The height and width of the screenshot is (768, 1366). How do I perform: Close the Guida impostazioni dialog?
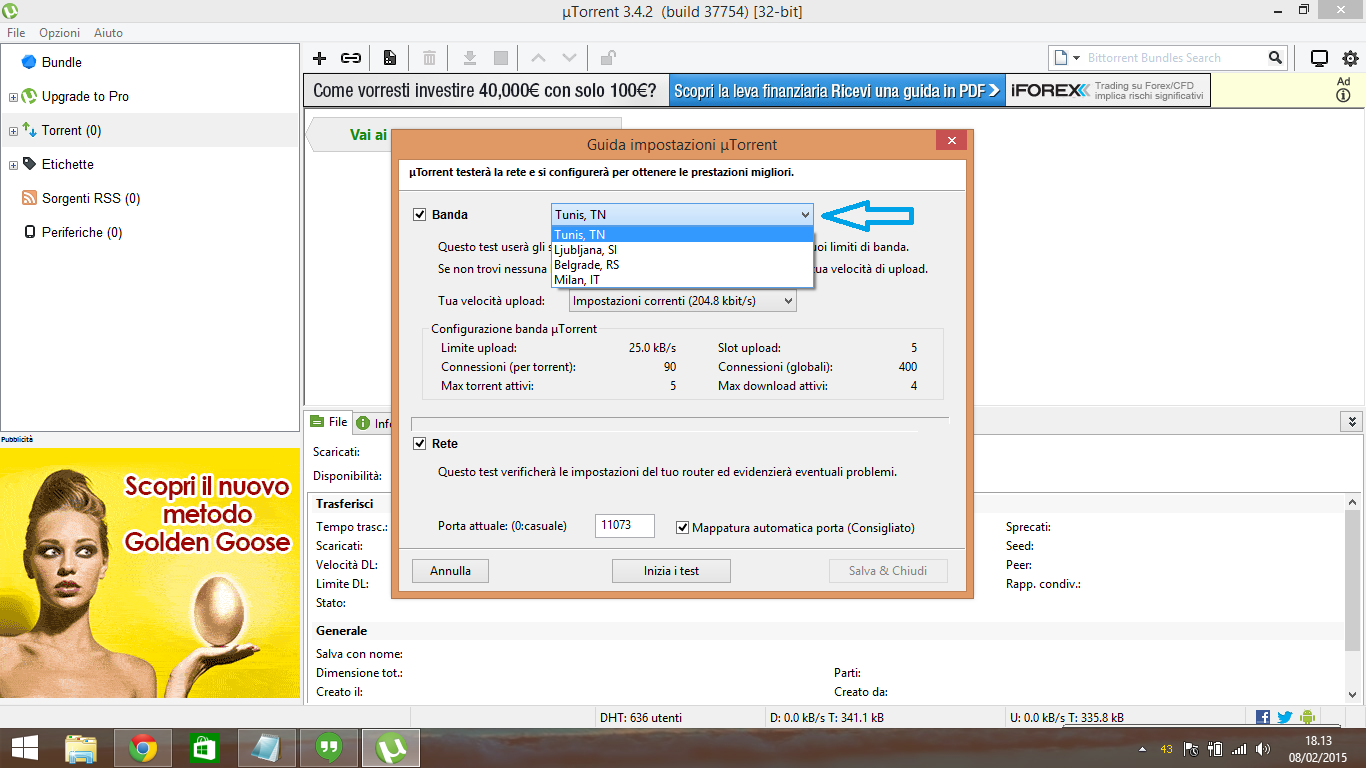[x=951, y=141]
